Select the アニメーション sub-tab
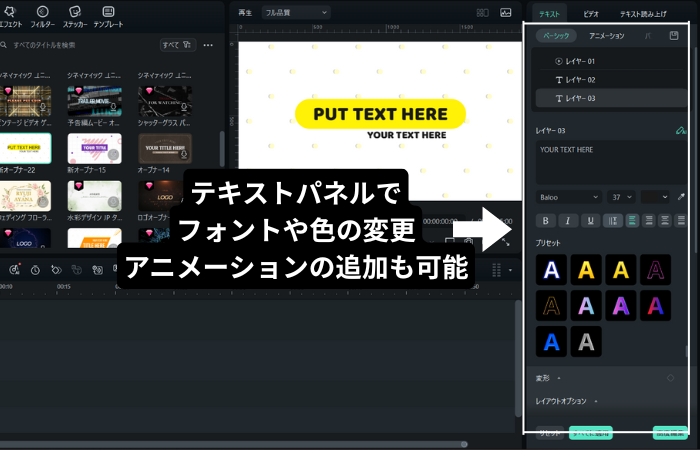 [607, 36]
